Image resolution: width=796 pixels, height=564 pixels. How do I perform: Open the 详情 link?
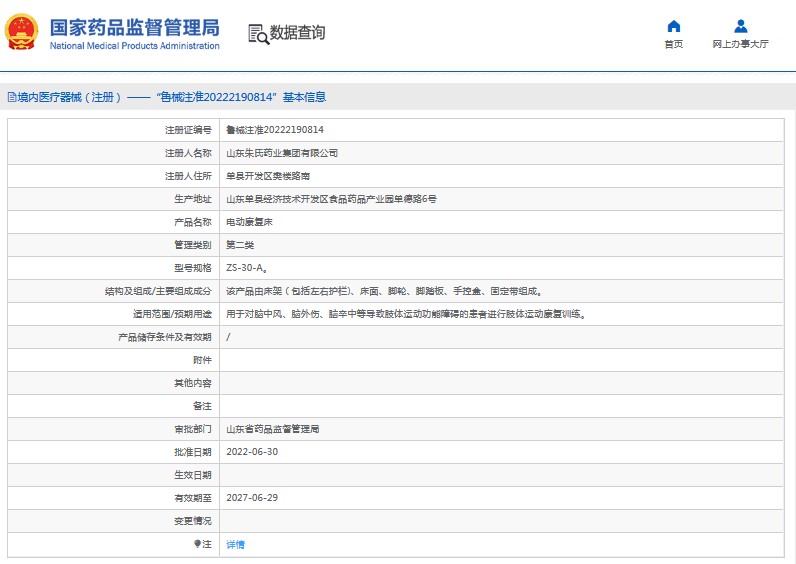pyautogui.click(x=236, y=544)
